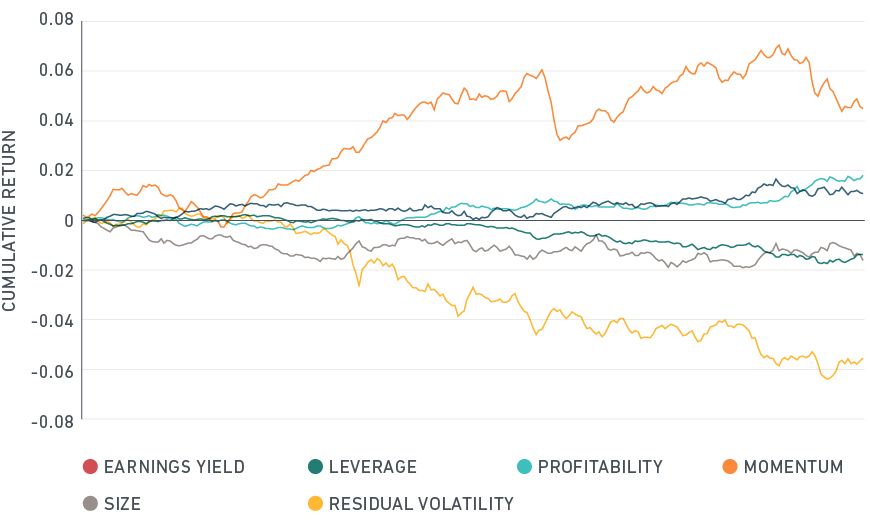Toggle the EARNINGS YIELD series label
Viewport: 870px width, 529px height.
click(x=174, y=467)
